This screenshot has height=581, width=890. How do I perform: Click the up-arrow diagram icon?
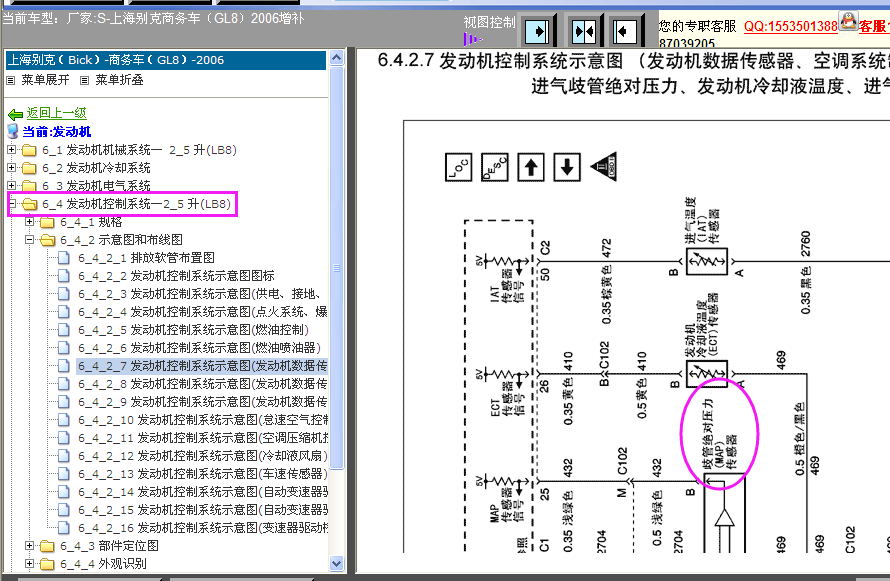tap(531, 167)
